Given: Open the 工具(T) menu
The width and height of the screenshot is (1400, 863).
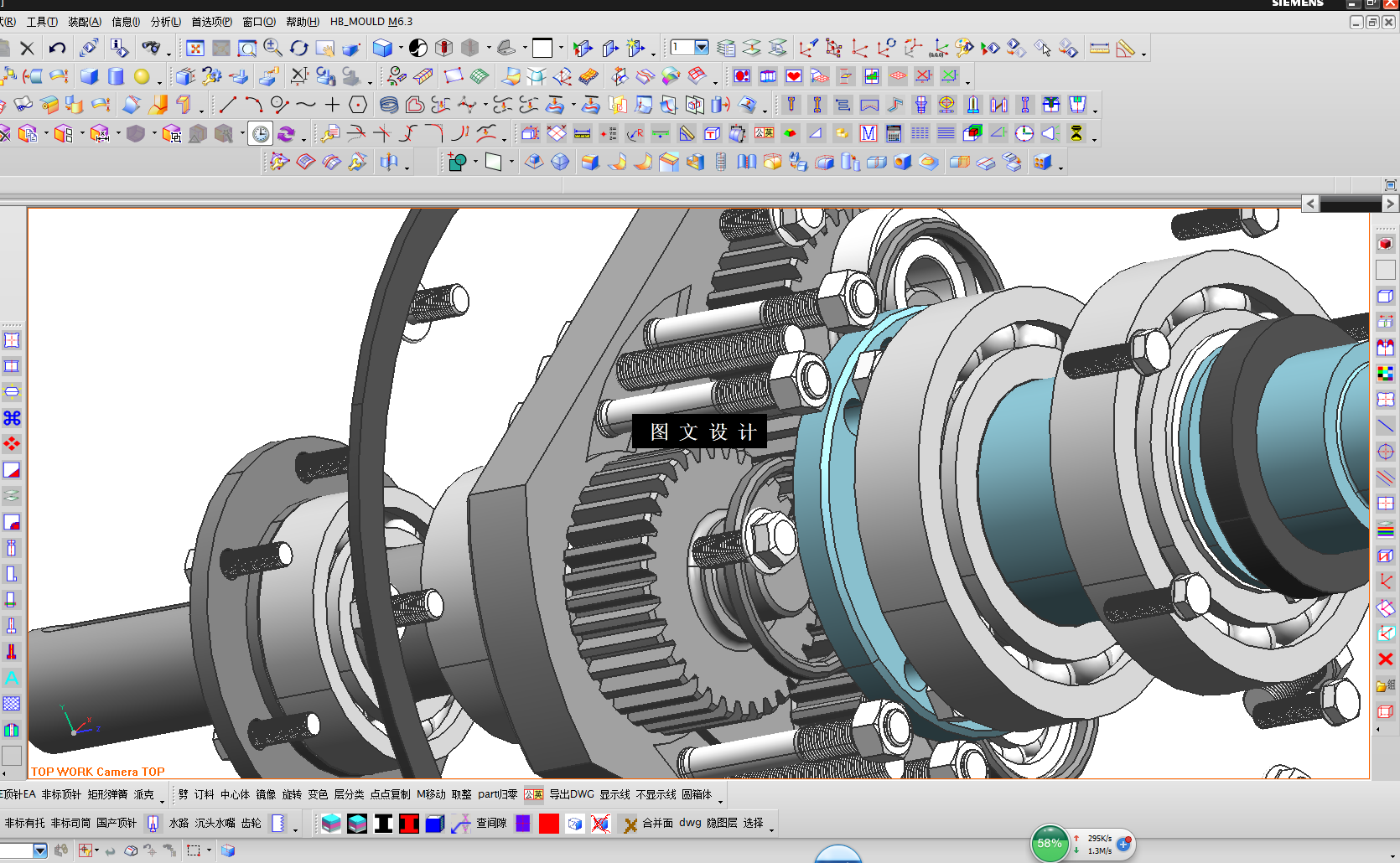Looking at the screenshot, I should [42, 22].
